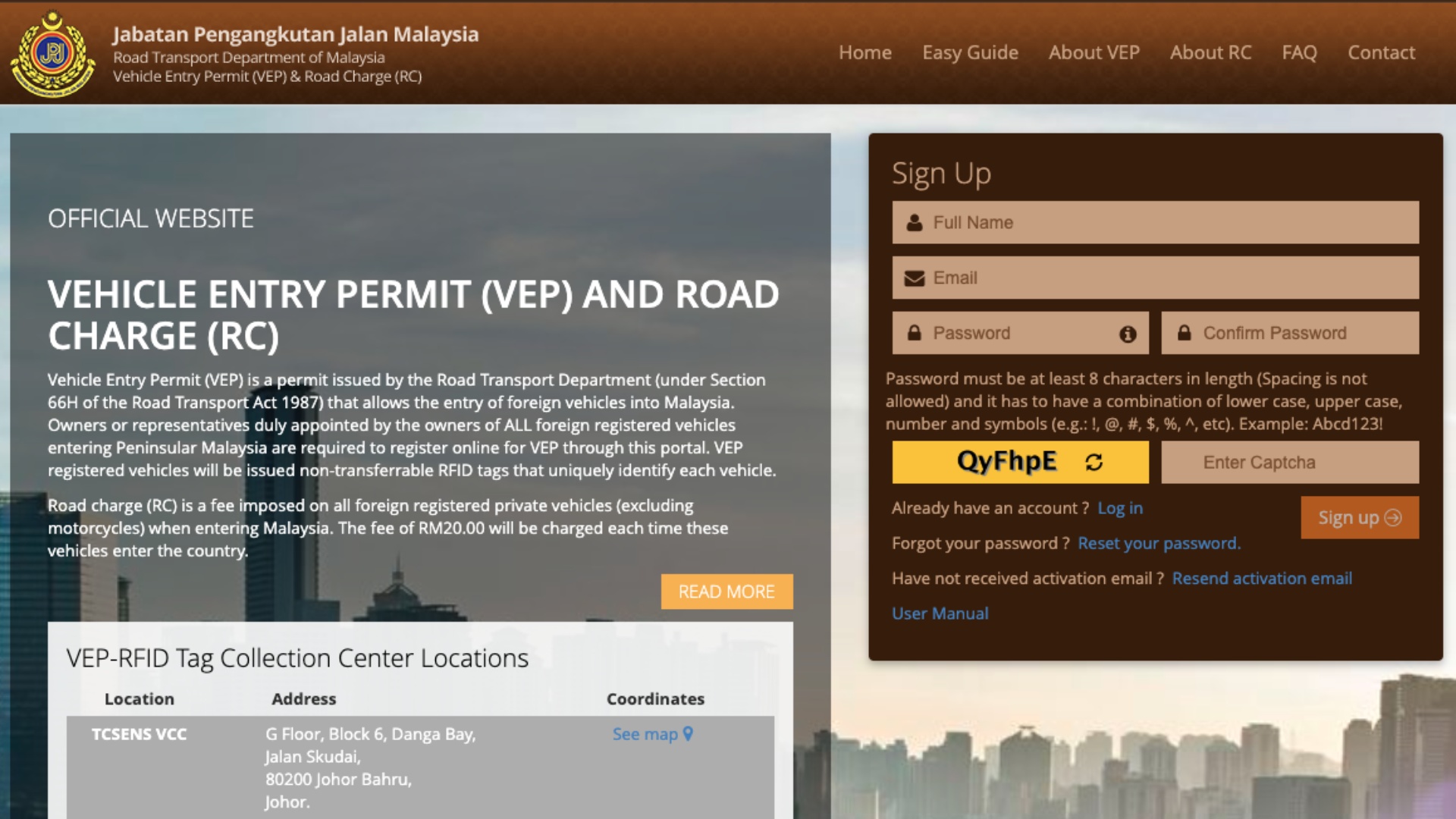The width and height of the screenshot is (1456, 819).
Task: Click the QyFhpE captcha text
Action: pyautogui.click(x=1006, y=461)
